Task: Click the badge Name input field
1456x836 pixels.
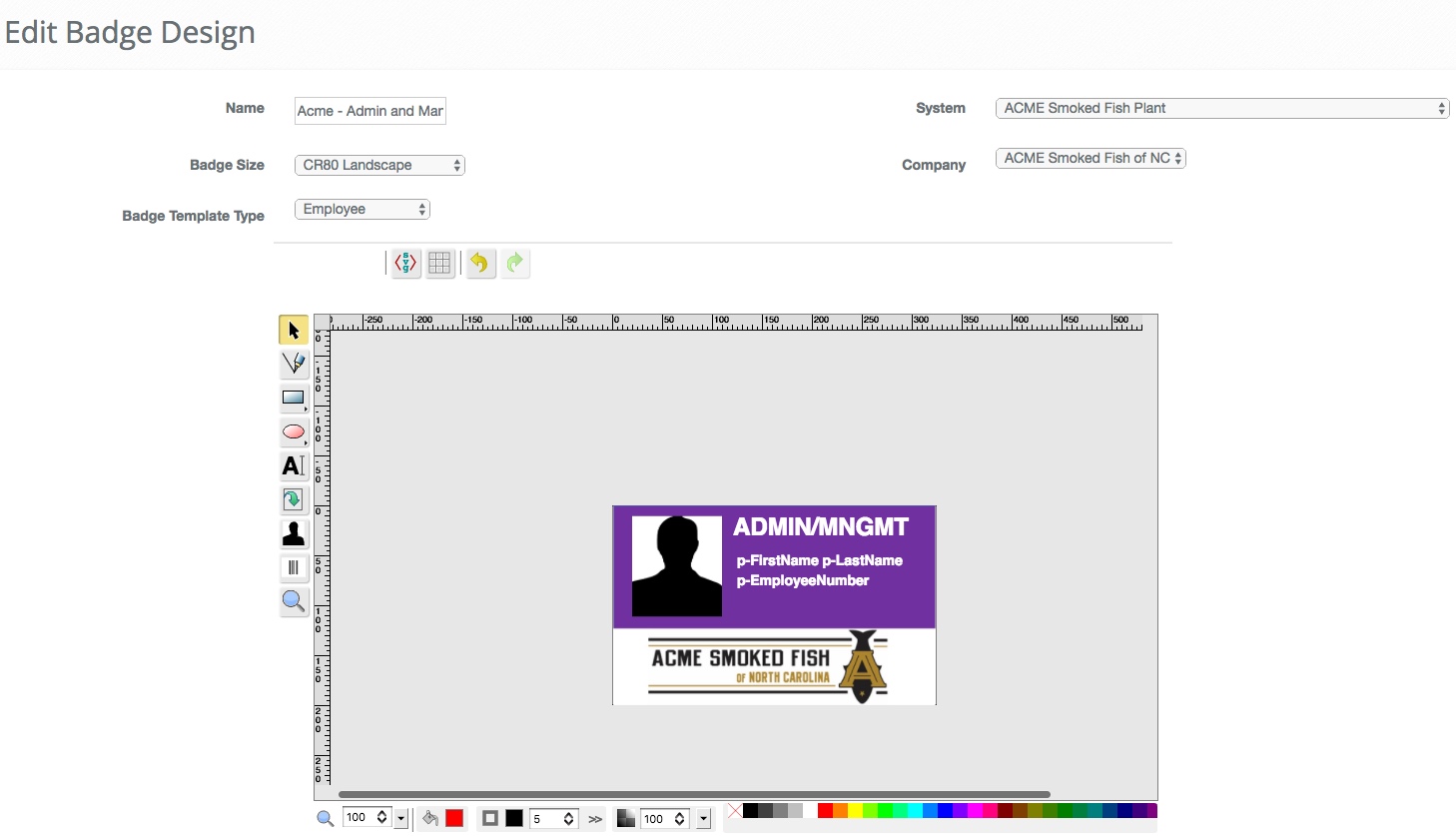Action: tap(370, 111)
